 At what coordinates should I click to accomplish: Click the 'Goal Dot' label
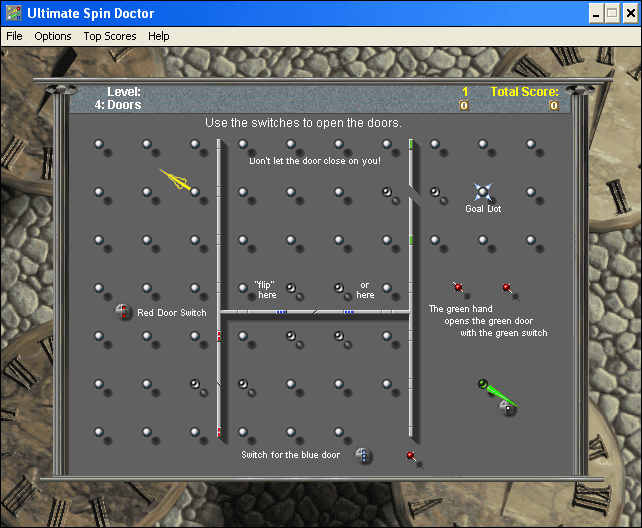(483, 209)
